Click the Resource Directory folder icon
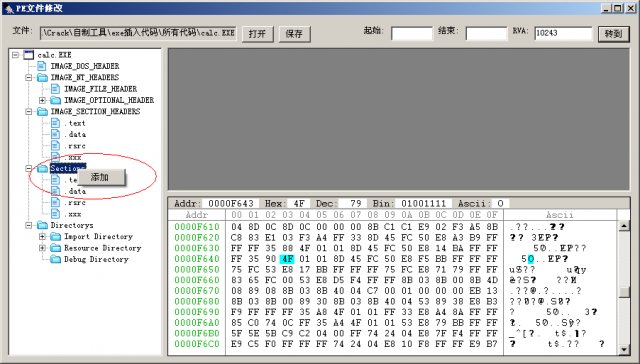This screenshot has width=640, height=364. pos(56,248)
